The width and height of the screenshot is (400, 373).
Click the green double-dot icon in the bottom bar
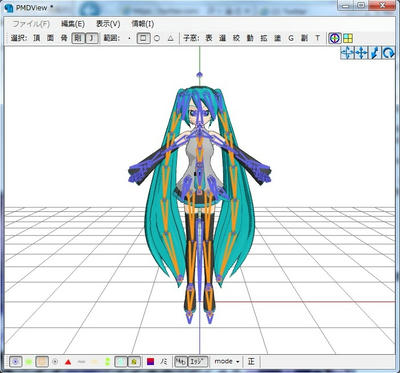pos(107,362)
